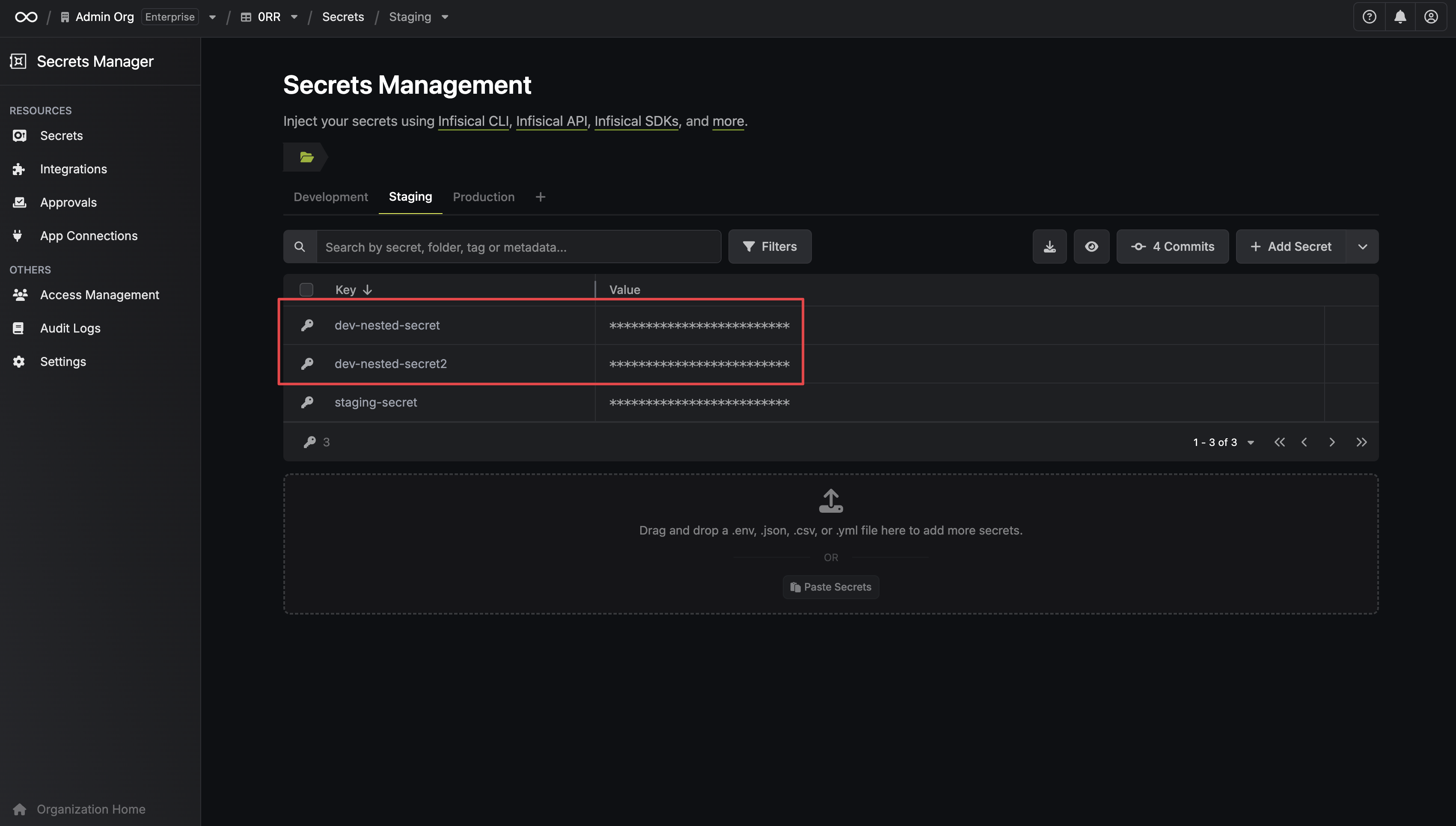
Task: Open the notifications bell
Action: click(1400, 17)
